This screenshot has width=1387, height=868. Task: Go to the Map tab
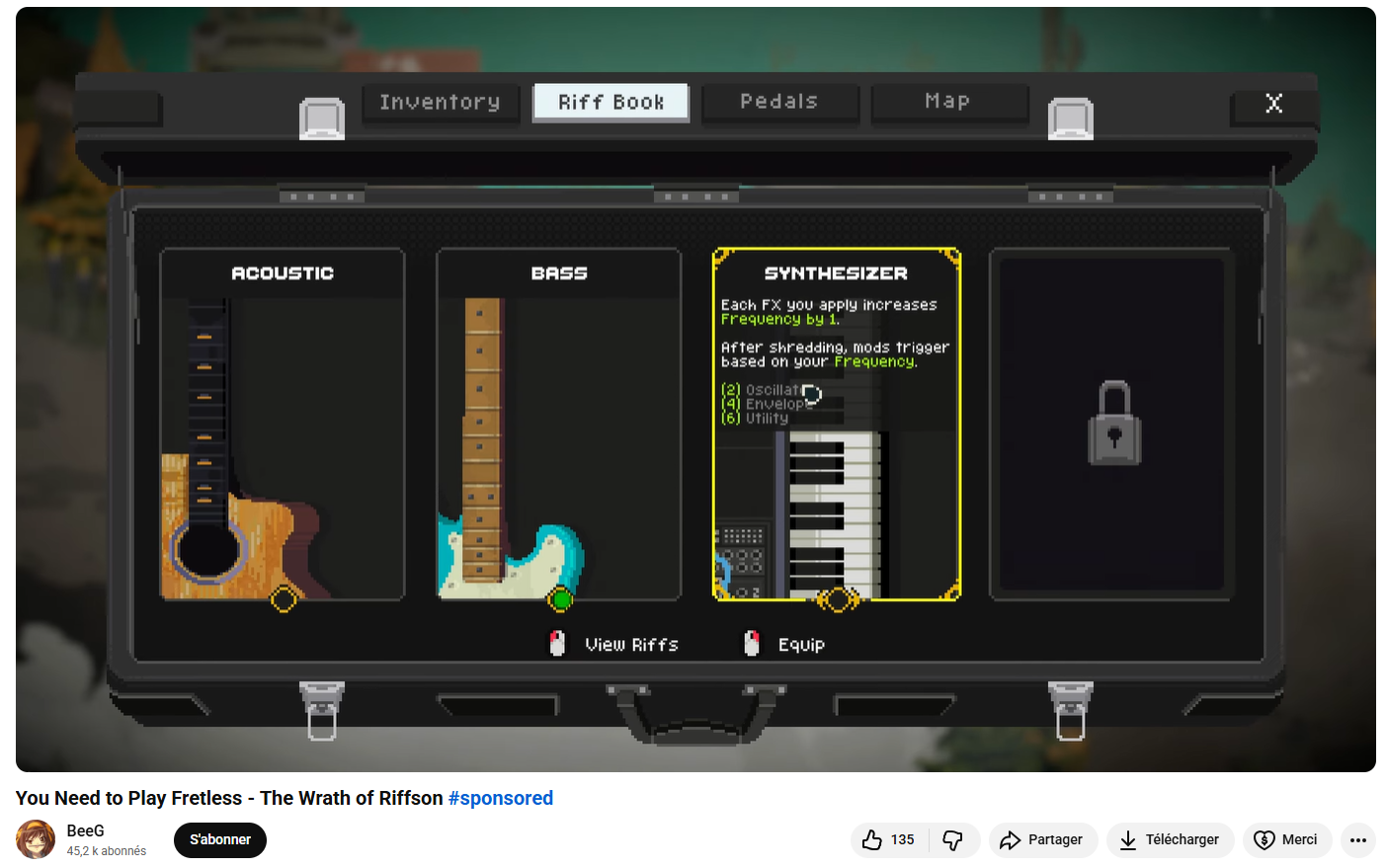(x=948, y=102)
